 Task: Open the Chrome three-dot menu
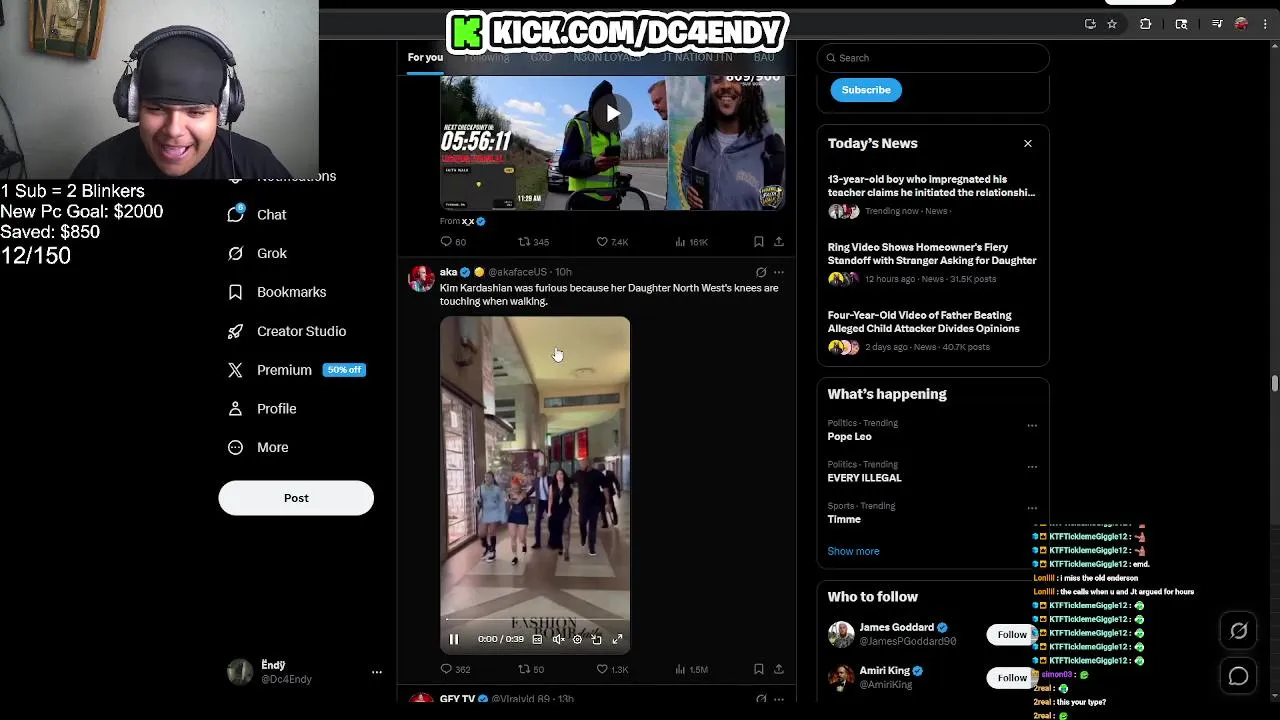click(1265, 24)
